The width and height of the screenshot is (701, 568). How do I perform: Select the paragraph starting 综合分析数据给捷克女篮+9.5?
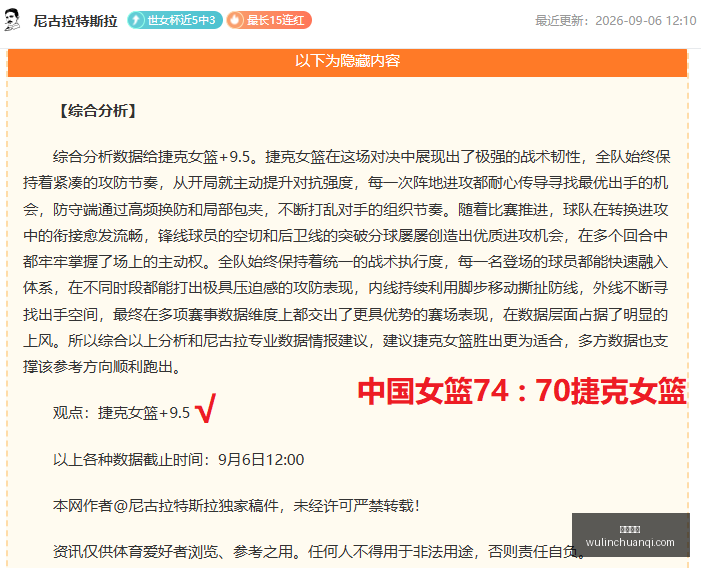346,262
